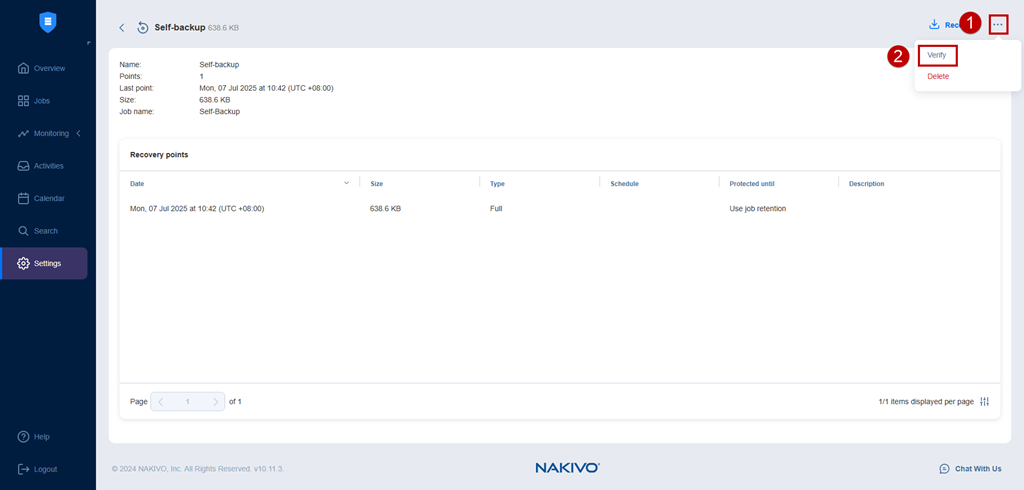Open the items per page settings icon
Viewport: 1024px width, 490px height.
click(985, 401)
